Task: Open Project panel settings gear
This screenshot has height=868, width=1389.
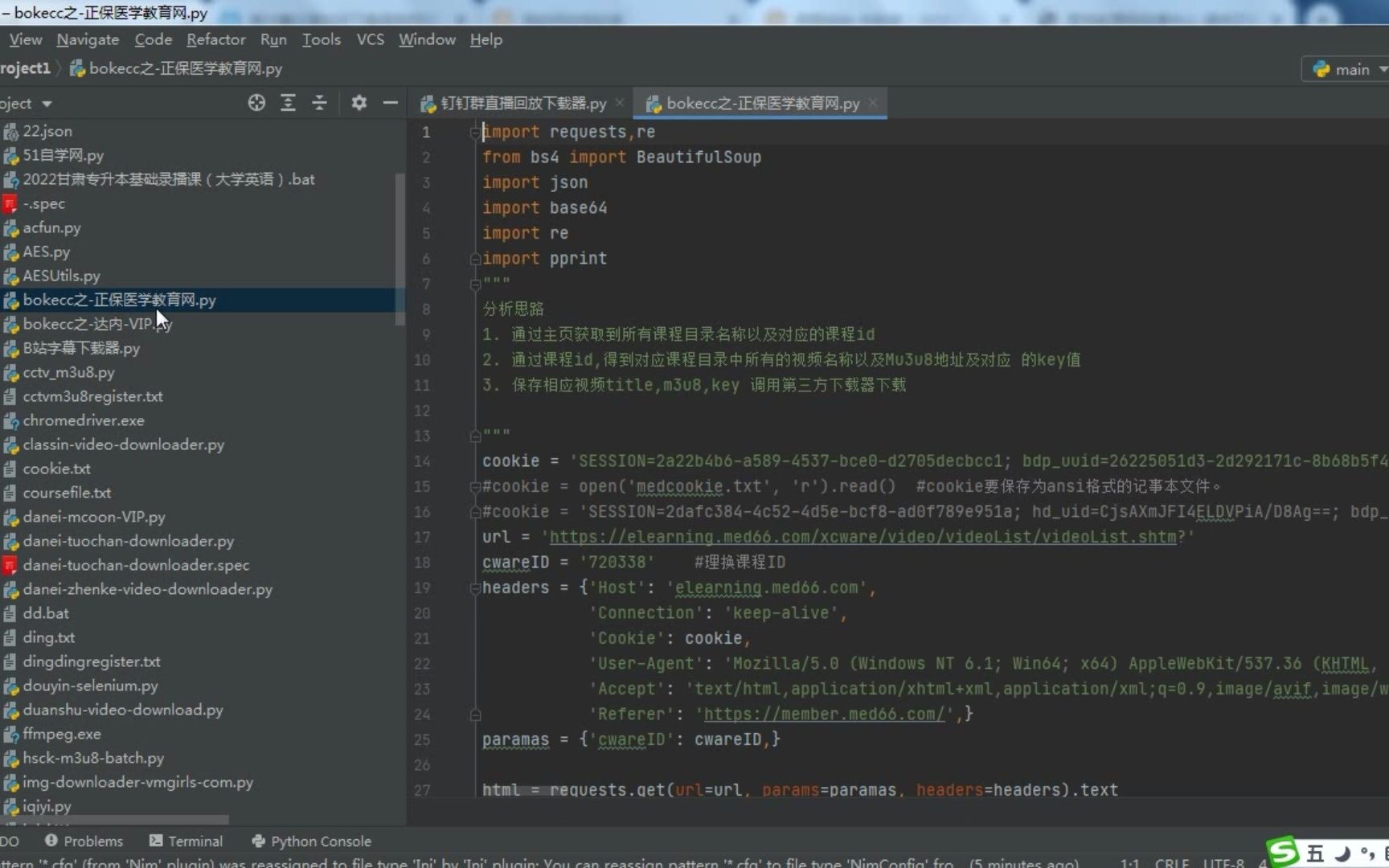Action: click(x=359, y=103)
